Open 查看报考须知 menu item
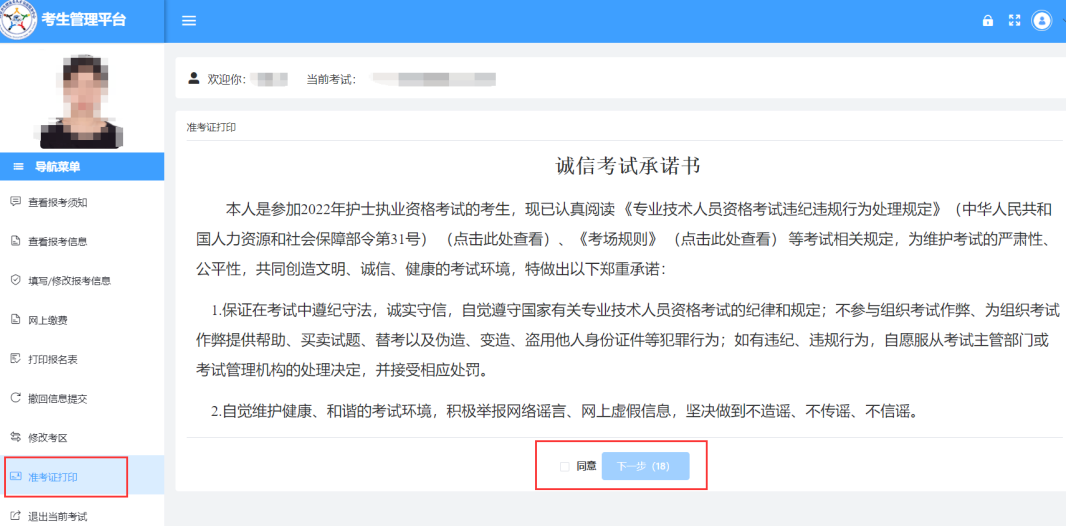The image size is (1066, 526). point(57,202)
